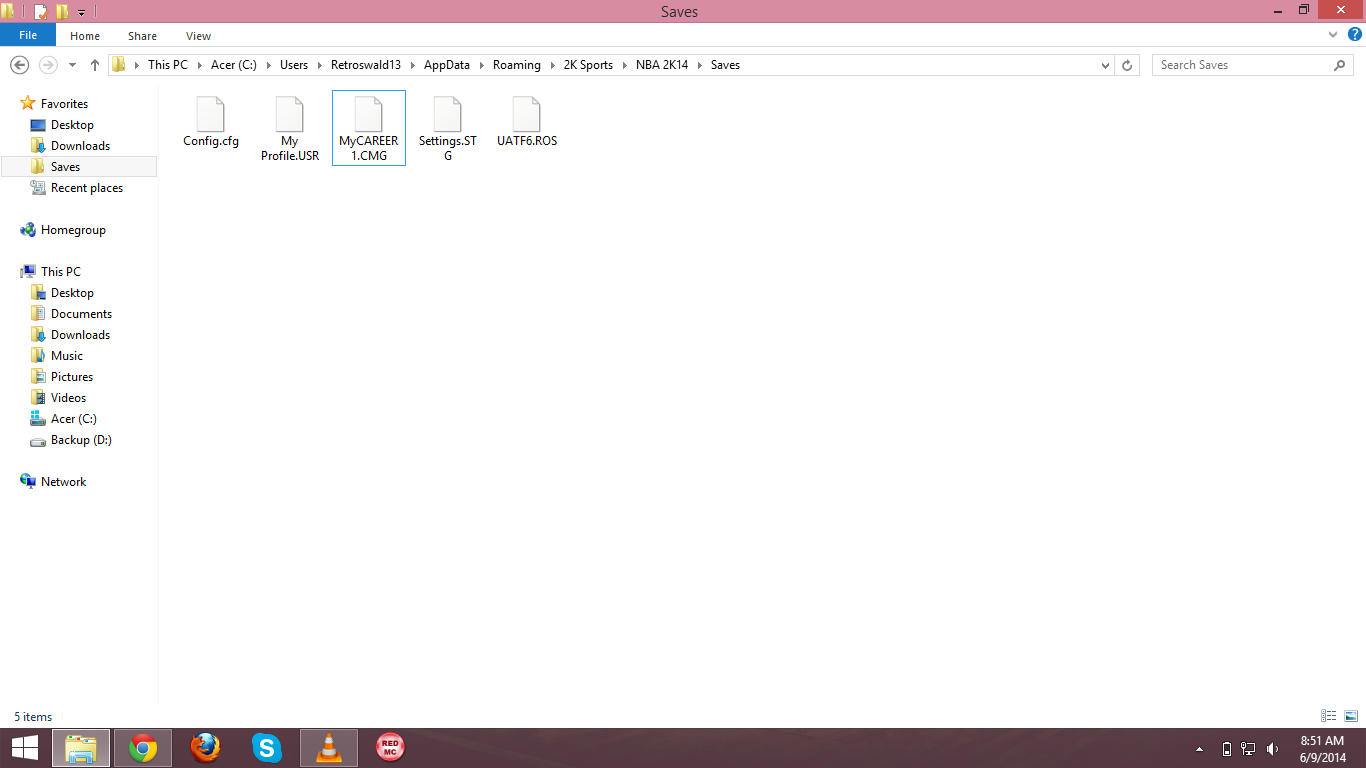Launch Google Chrome from taskbar
Image resolution: width=1366 pixels, height=768 pixels.
143,748
